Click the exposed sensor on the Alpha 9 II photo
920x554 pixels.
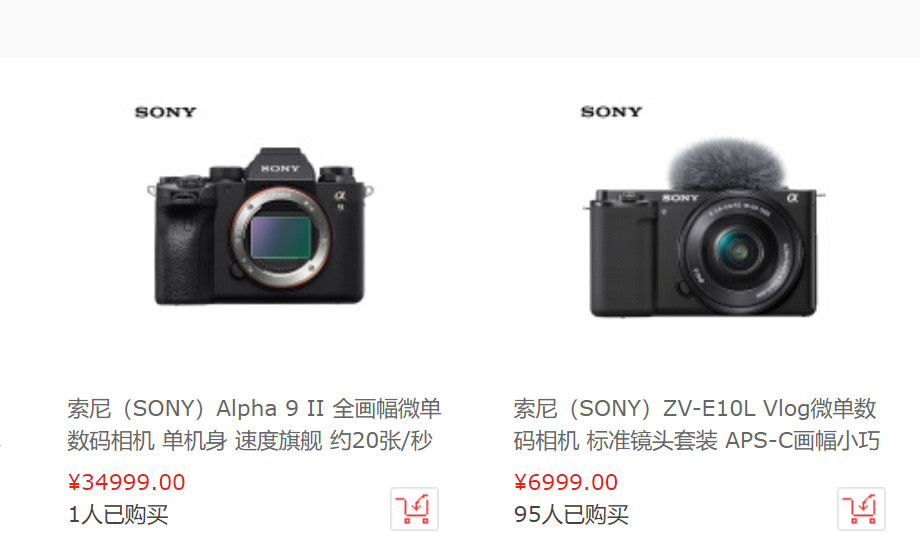pos(280,237)
